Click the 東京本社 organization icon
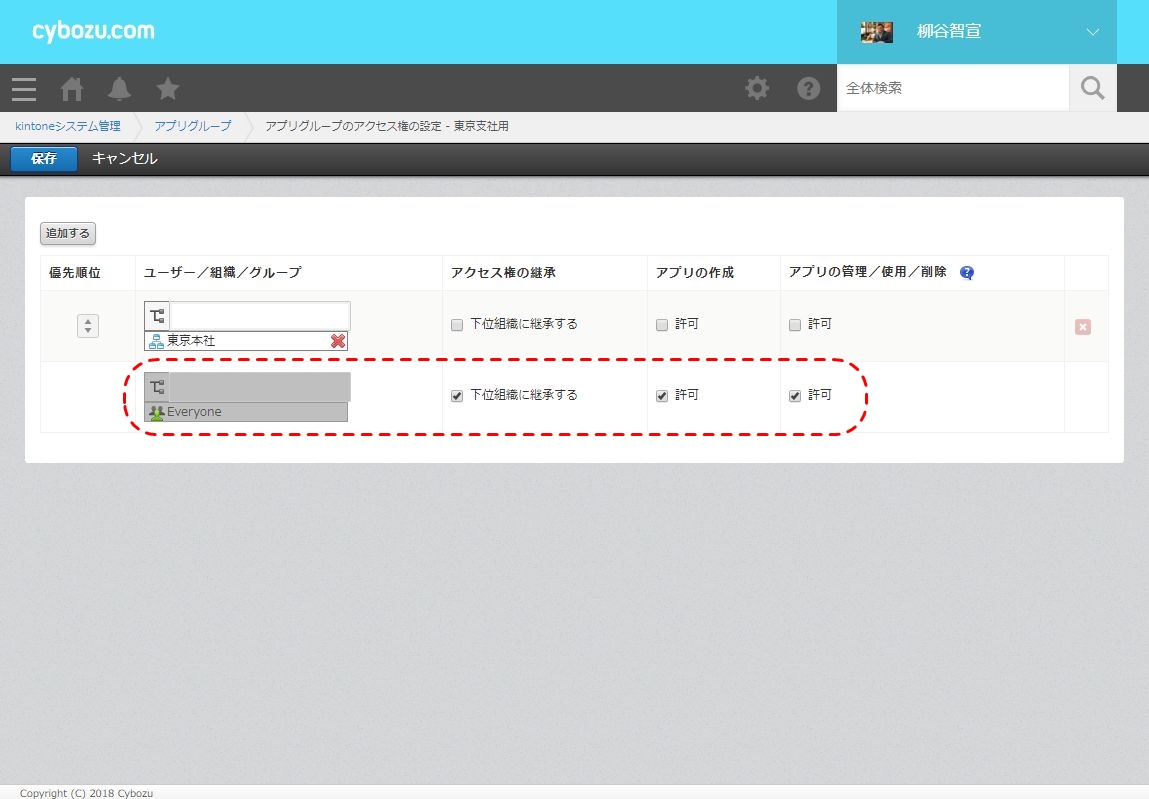1149x799 pixels. (156, 341)
